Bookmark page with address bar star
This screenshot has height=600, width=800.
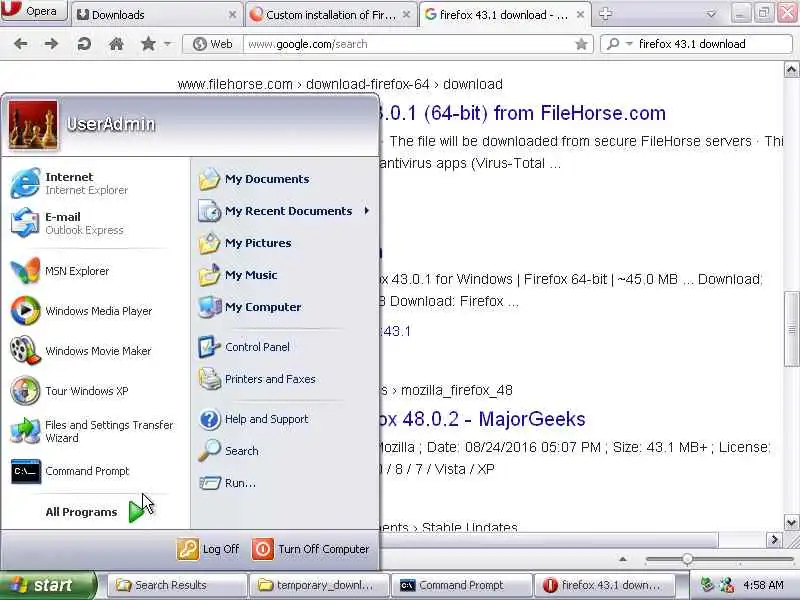click(581, 44)
